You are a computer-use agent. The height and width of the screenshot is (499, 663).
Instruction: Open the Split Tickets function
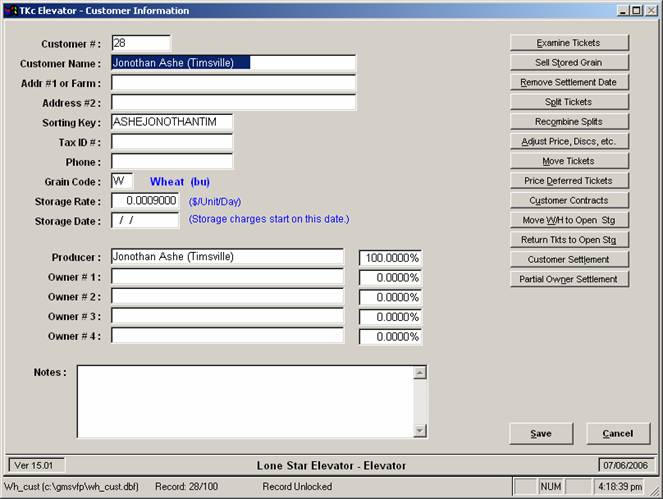click(569, 102)
